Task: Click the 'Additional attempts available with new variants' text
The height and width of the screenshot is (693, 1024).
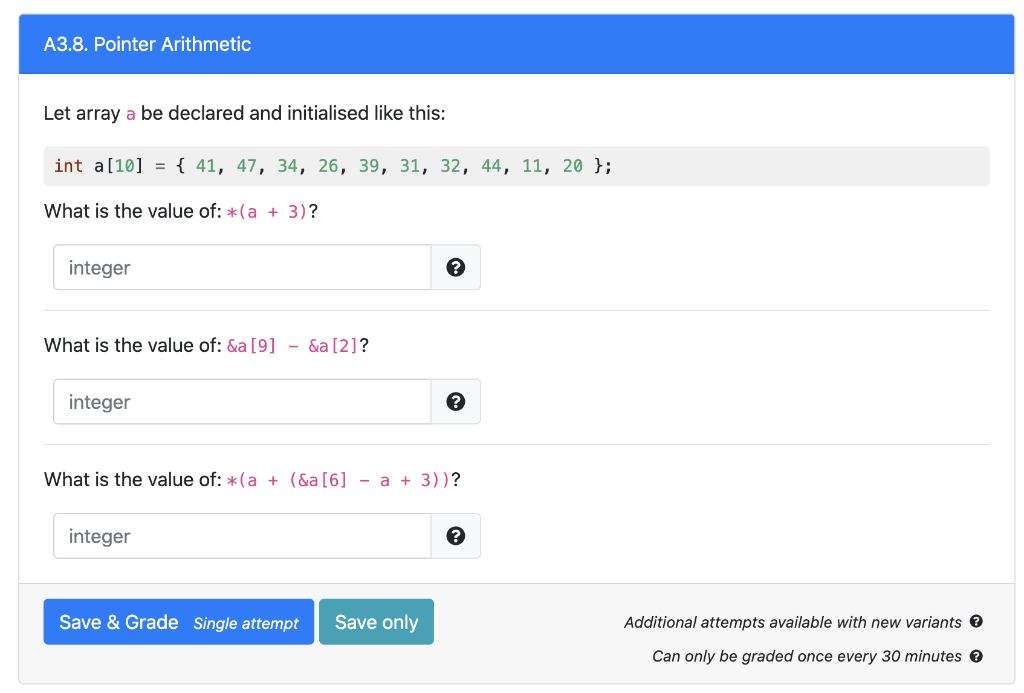Action: pos(790,622)
